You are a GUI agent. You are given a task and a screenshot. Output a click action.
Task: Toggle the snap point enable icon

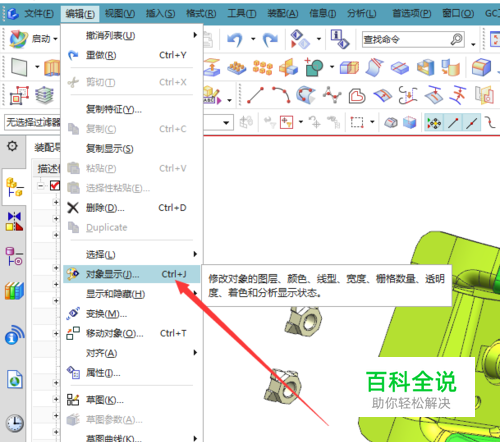tap(434, 123)
